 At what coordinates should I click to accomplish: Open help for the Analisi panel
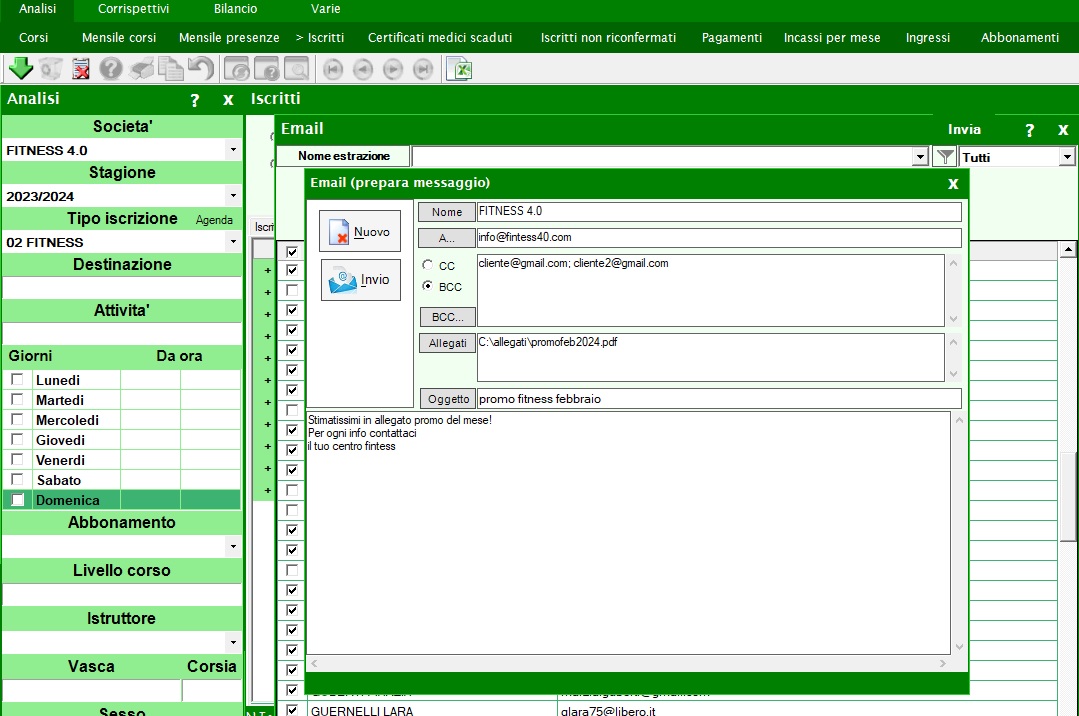(x=195, y=101)
